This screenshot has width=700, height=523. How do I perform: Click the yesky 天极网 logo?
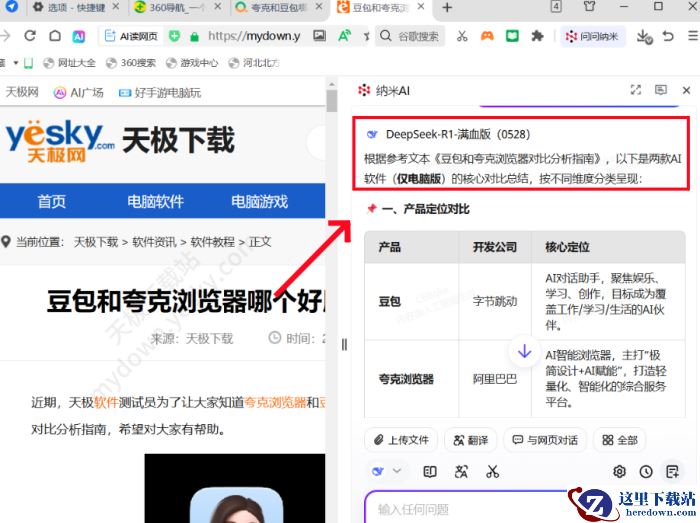coord(60,141)
